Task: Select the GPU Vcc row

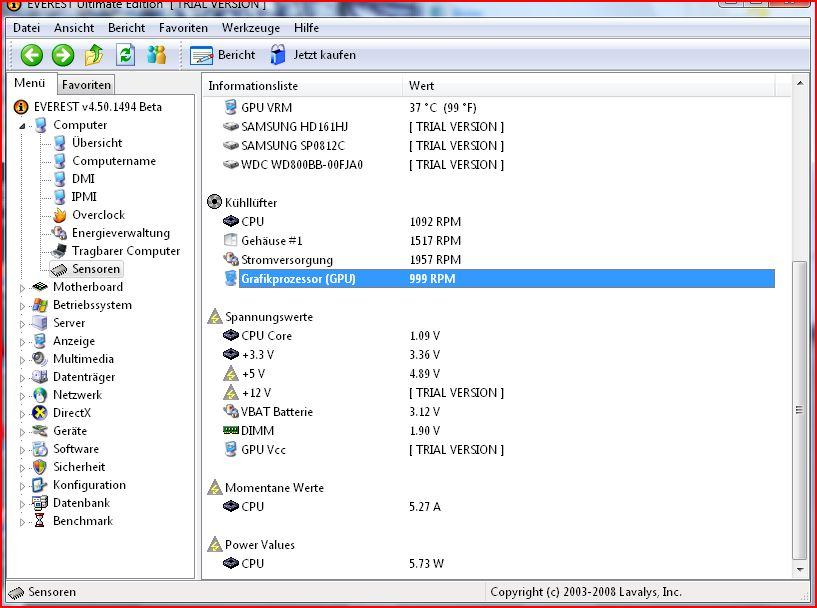Action: click(x=499, y=450)
